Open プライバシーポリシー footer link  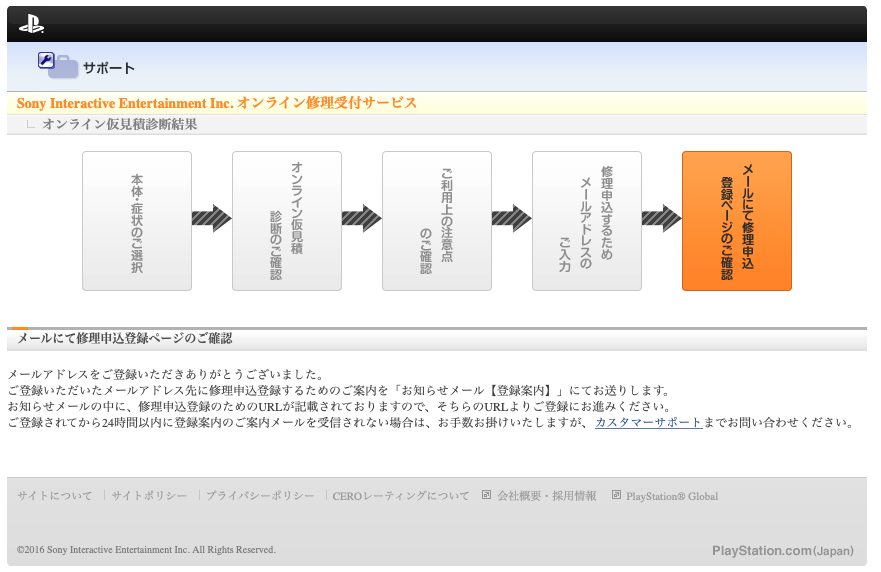[260, 496]
